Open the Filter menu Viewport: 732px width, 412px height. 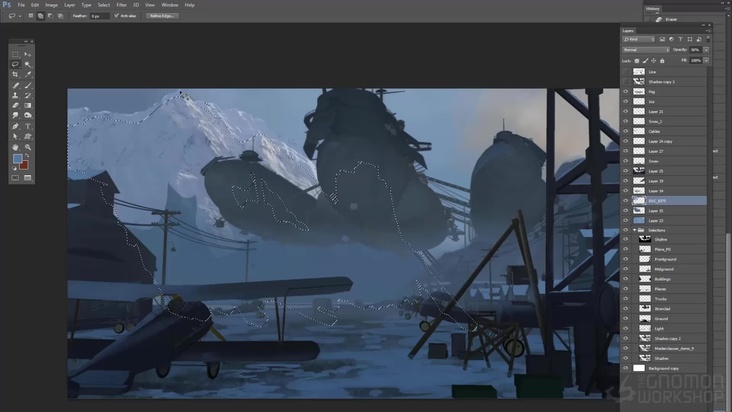pyautogui.click(x=121, y=5)
